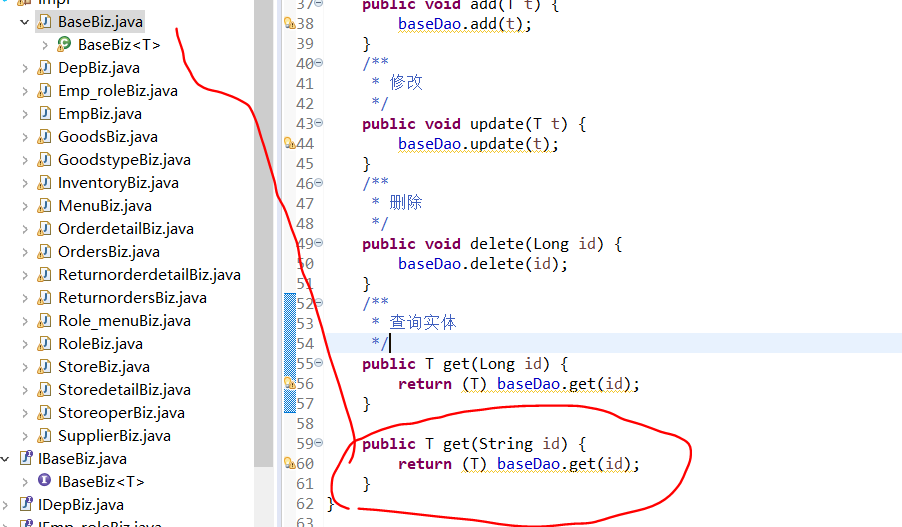Fold the get(String id) method at line 59

coord(319,442)
